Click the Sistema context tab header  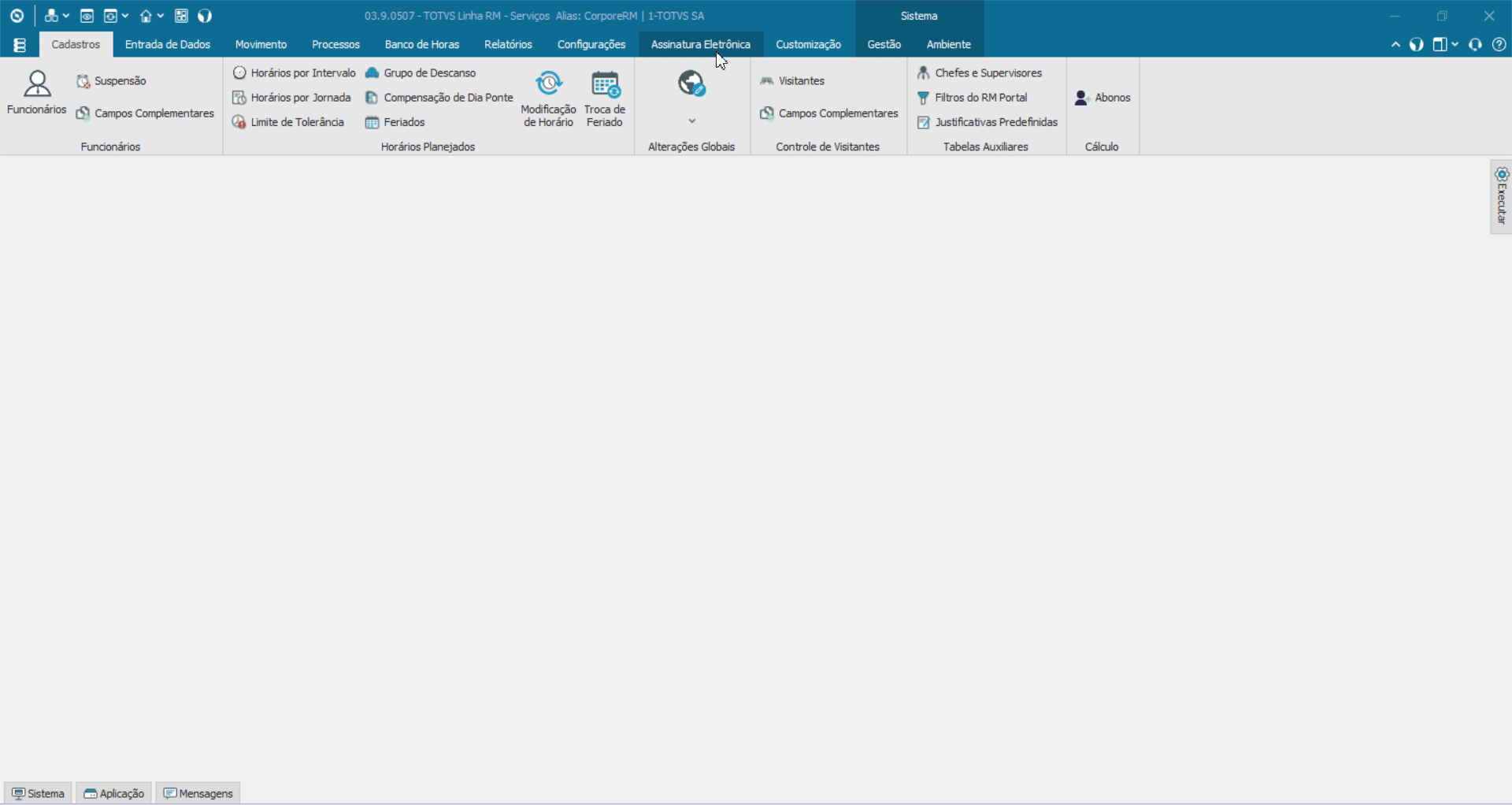(919, 16)
